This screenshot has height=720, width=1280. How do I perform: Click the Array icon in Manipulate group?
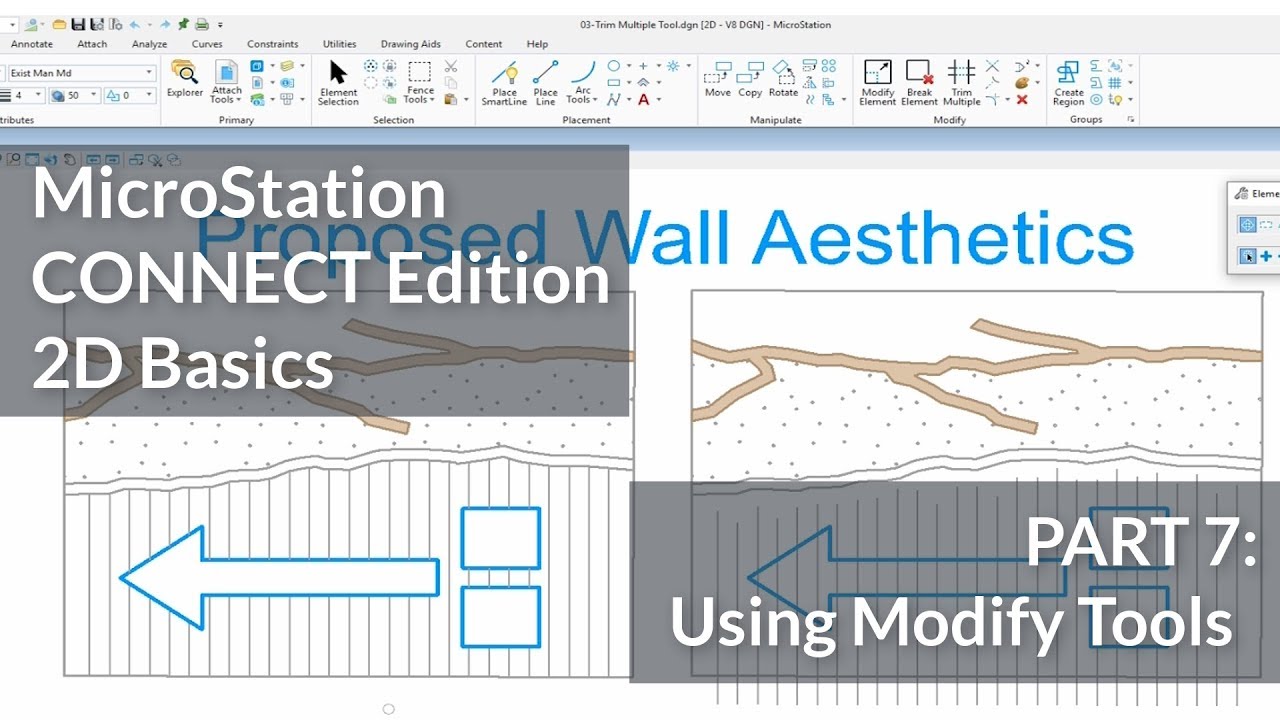point(829,66)
